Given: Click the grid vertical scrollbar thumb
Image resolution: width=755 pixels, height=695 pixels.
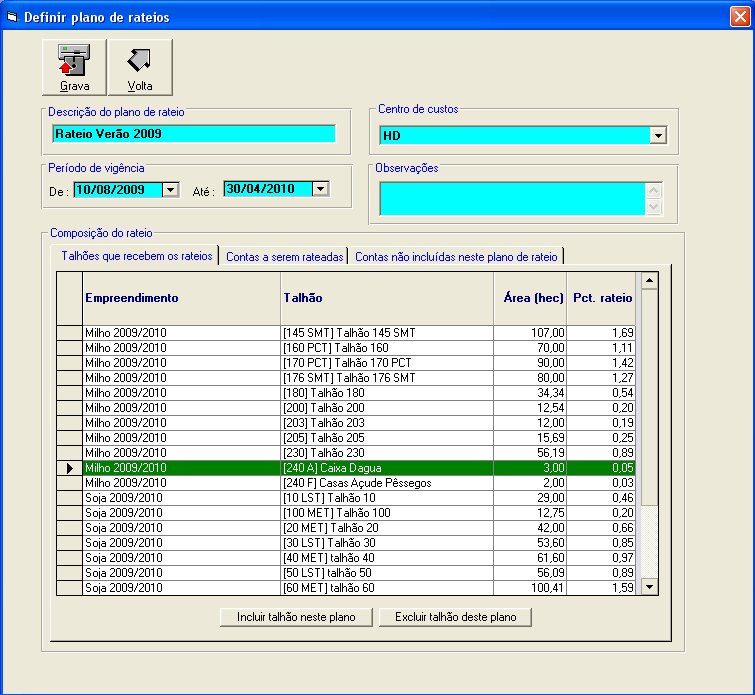Looking at the screenshot, I should [x=649, y=397].
